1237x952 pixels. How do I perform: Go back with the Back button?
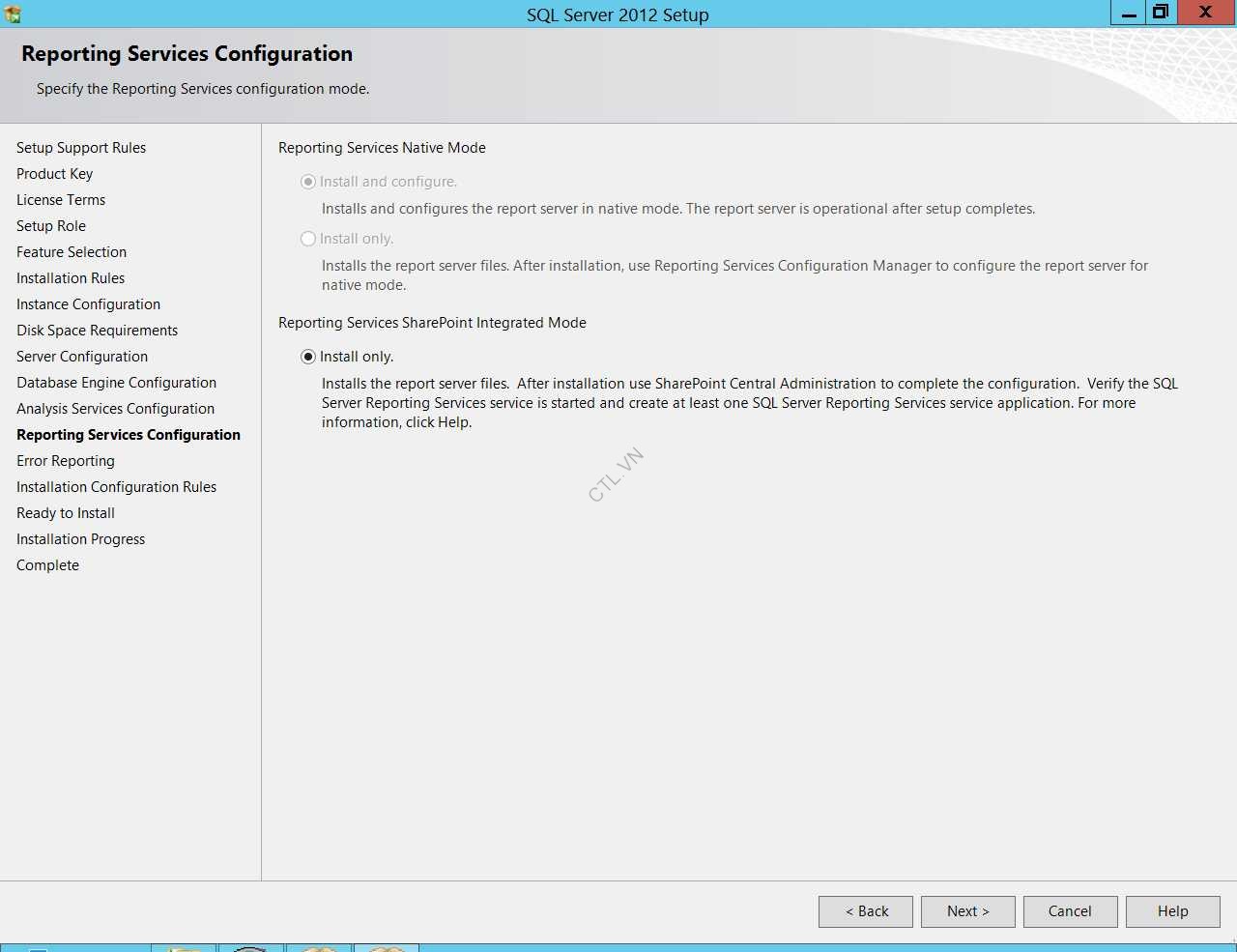tap(865, 911)
